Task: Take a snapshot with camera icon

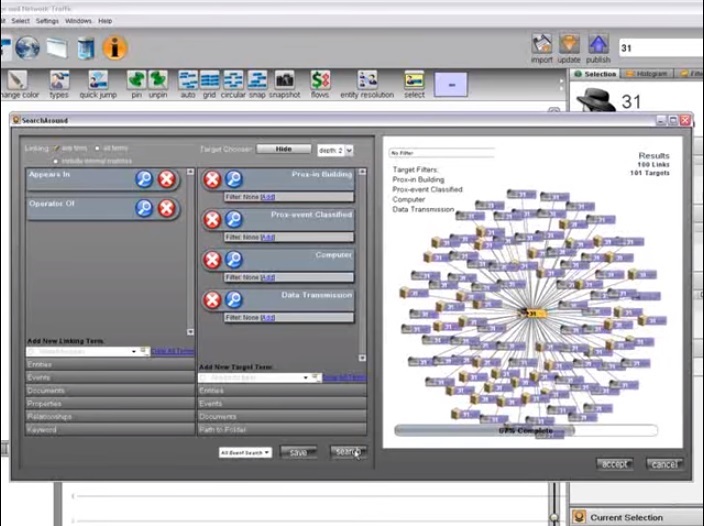Action: click(285, 81)
